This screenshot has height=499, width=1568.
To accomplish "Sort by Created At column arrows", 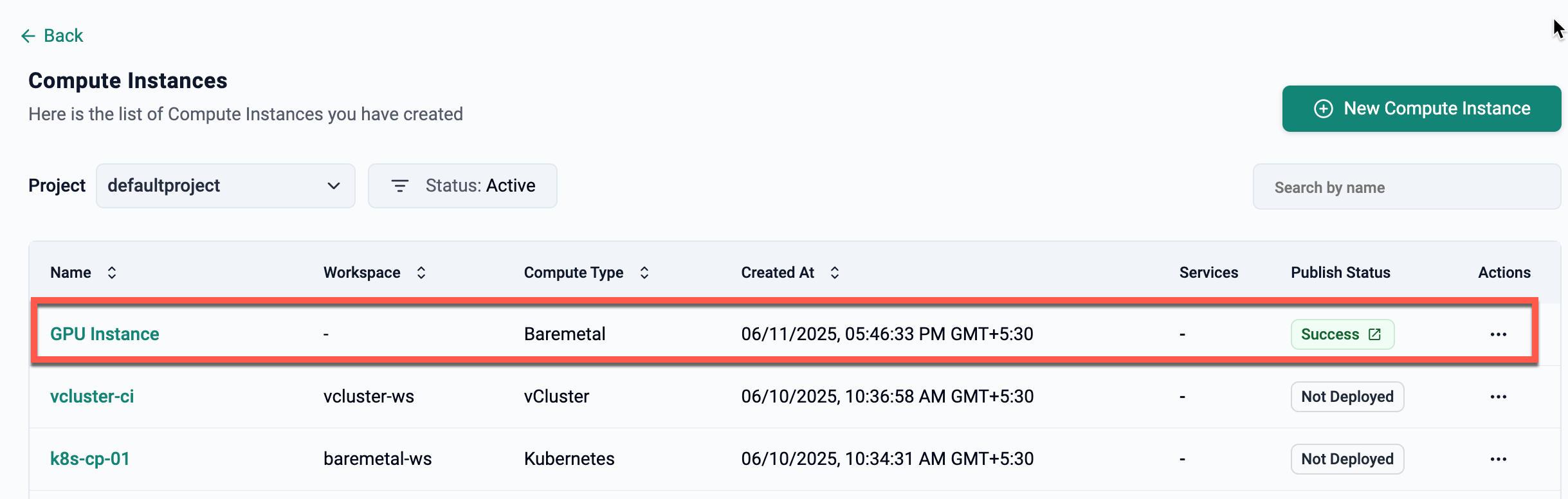I will (835, 273).
